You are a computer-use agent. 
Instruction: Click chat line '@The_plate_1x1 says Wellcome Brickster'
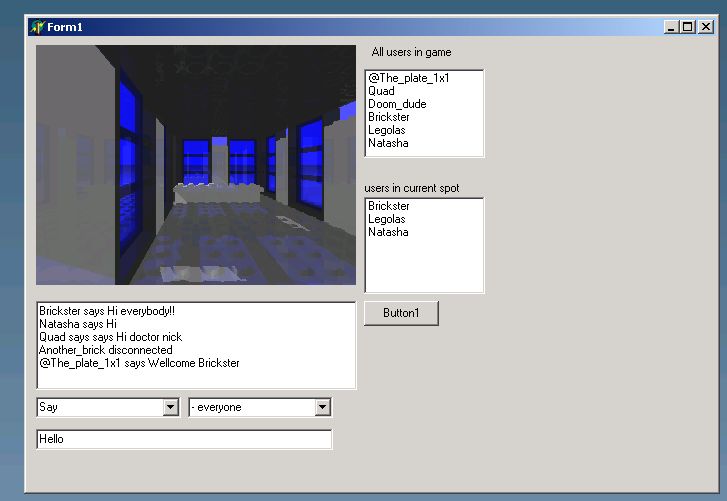coord(140,363)
